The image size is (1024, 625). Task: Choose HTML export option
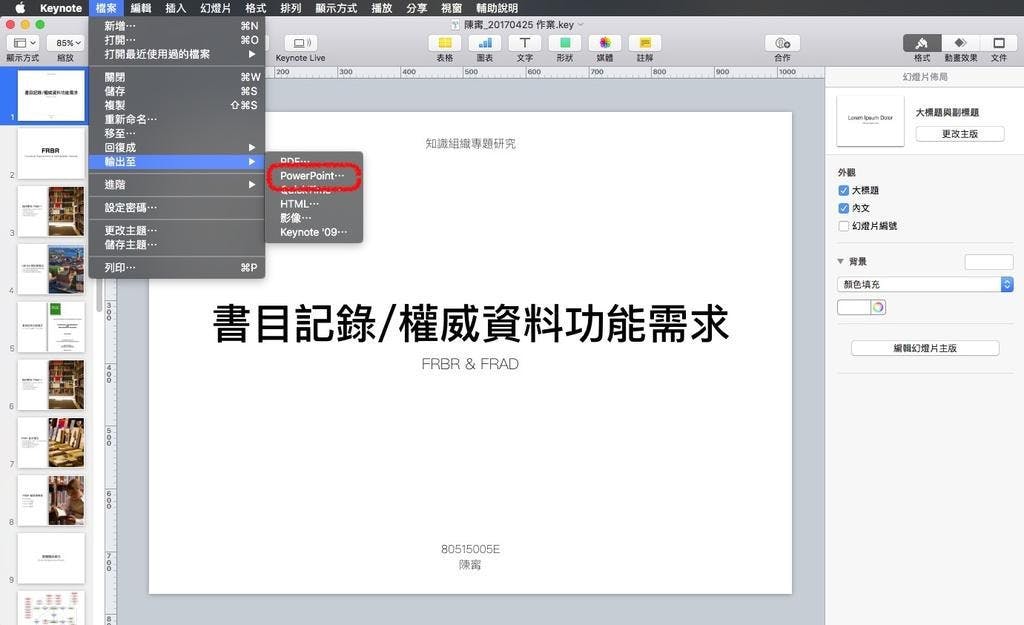[x=312, y=204]
